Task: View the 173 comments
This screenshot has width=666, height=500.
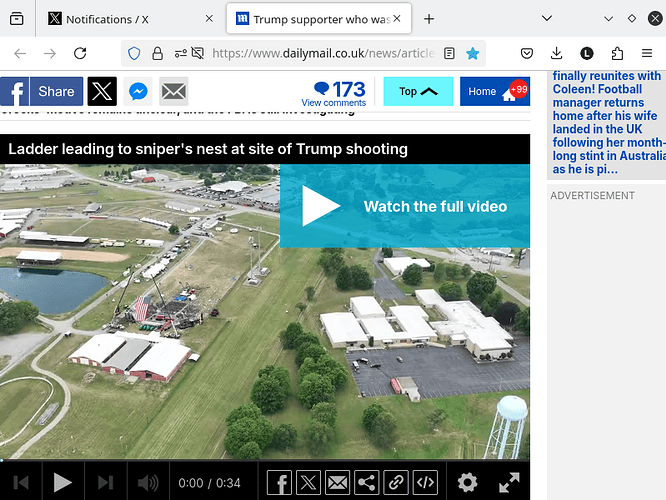Action: pyautogui.click(x=334, y=93)
